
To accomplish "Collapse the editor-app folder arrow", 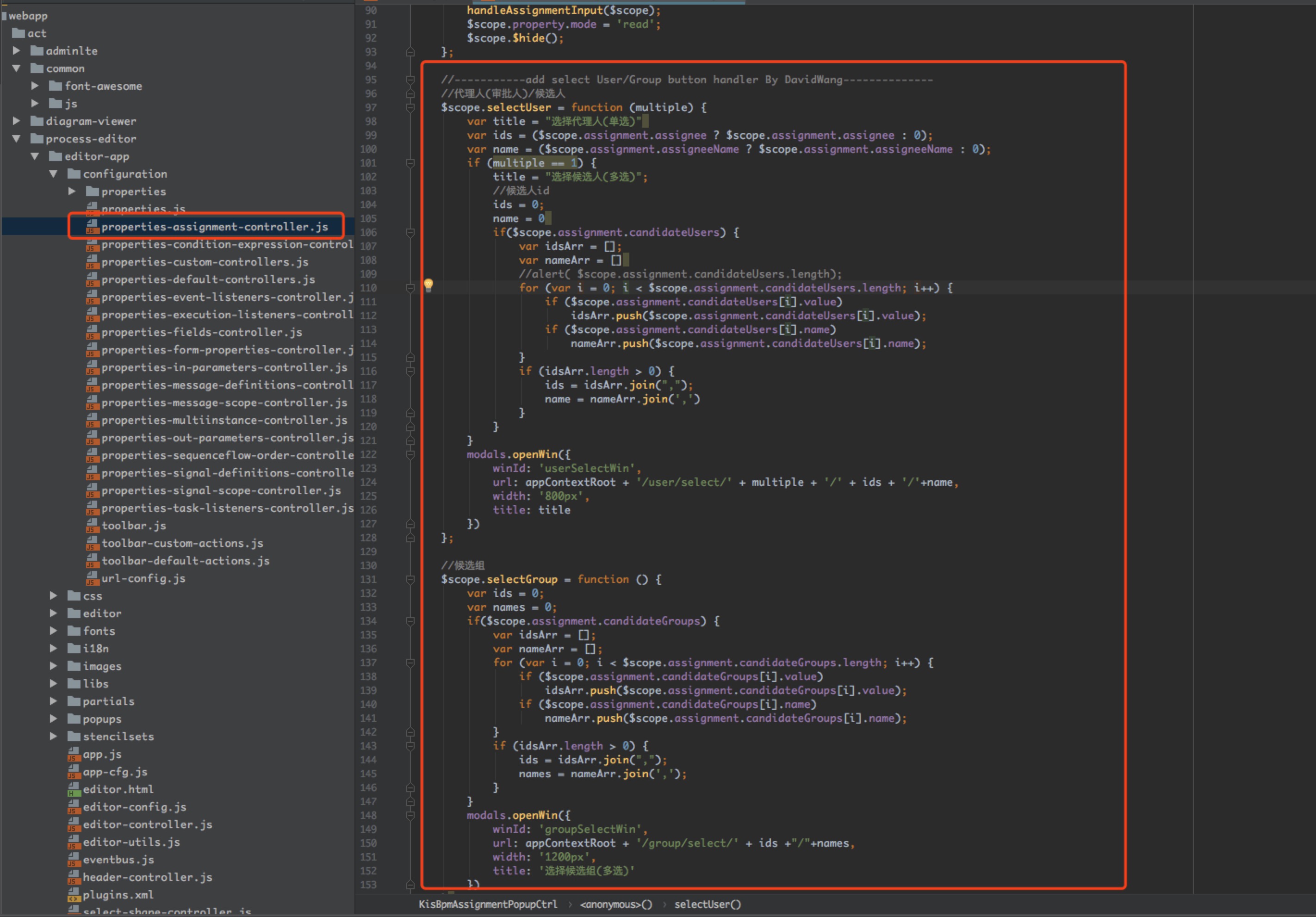I will point(35,156).
